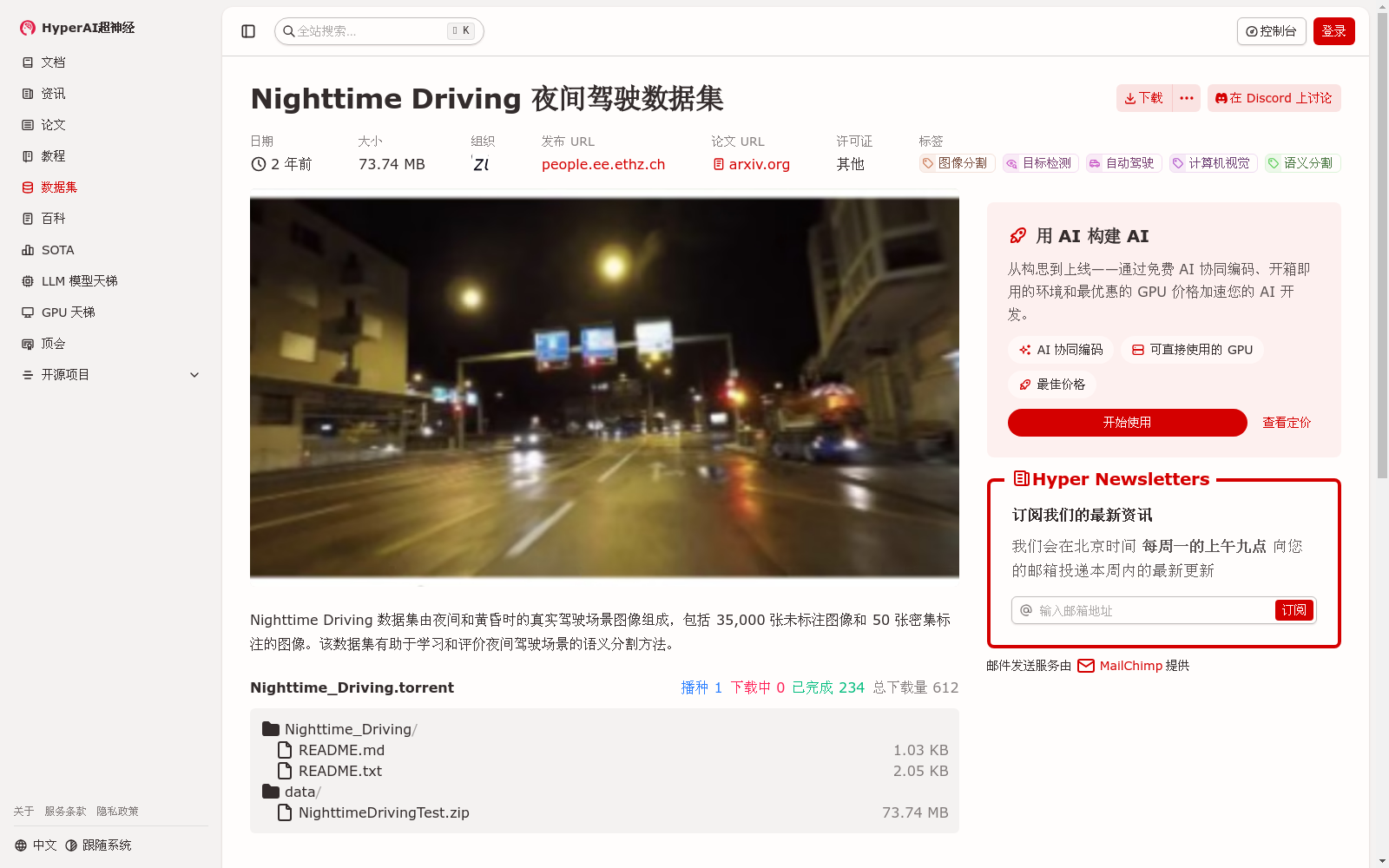Select 数据集 in the sidebar
Screen dimensions: 1389x868
tap(111, 187)
